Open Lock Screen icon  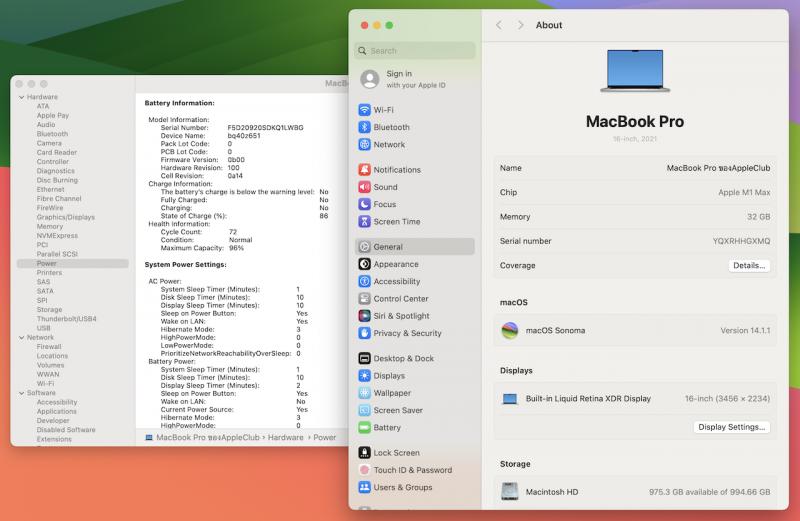pyautogui.click(x=364, y=453)
